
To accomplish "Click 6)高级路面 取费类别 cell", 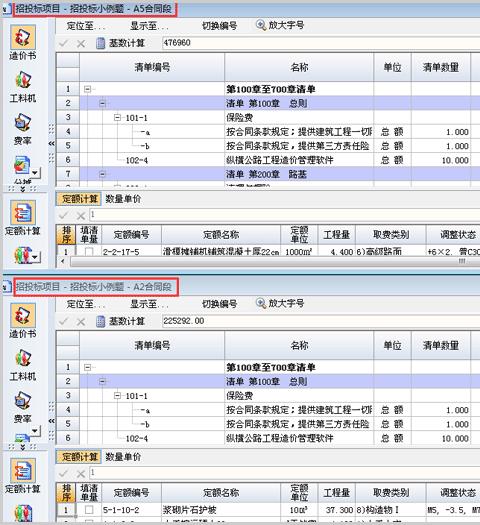I will tap(390, 252).
